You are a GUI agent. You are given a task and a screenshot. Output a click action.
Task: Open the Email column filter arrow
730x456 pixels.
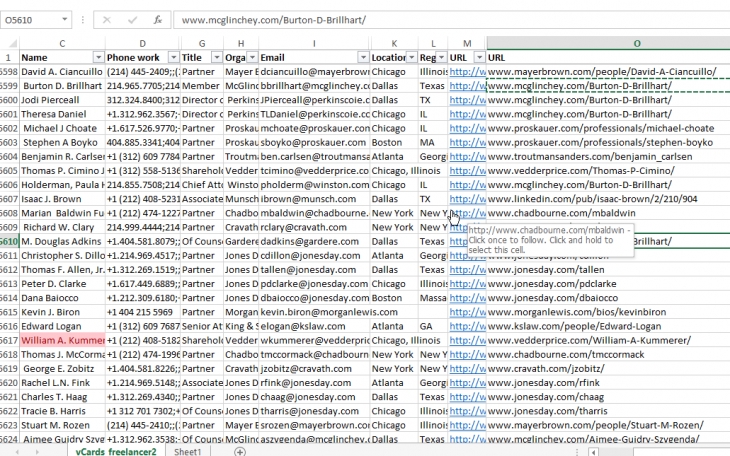point(363,58)
